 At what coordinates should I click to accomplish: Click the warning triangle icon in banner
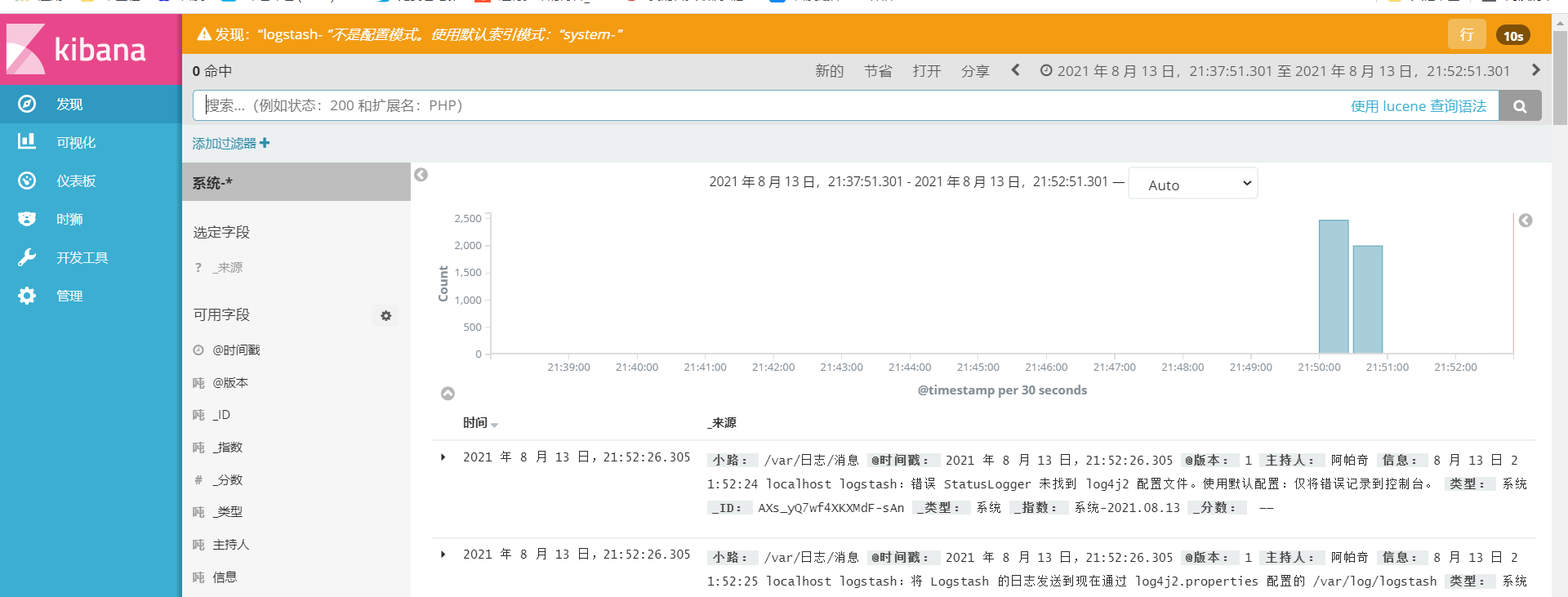(204, 34)
